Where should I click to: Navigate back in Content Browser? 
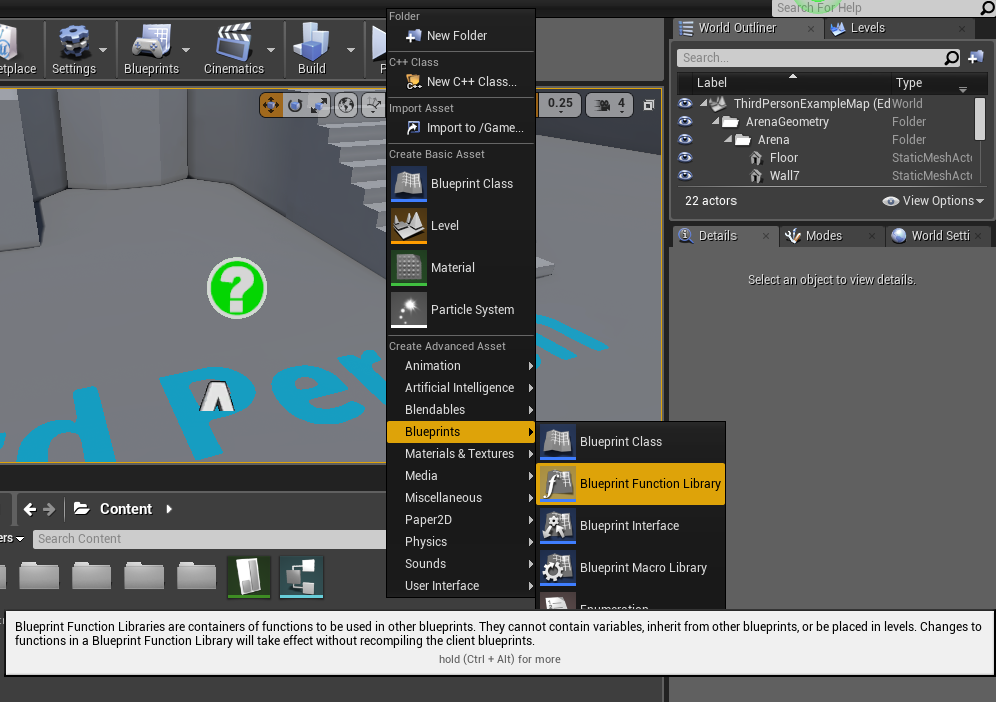(x=30, y=509)
